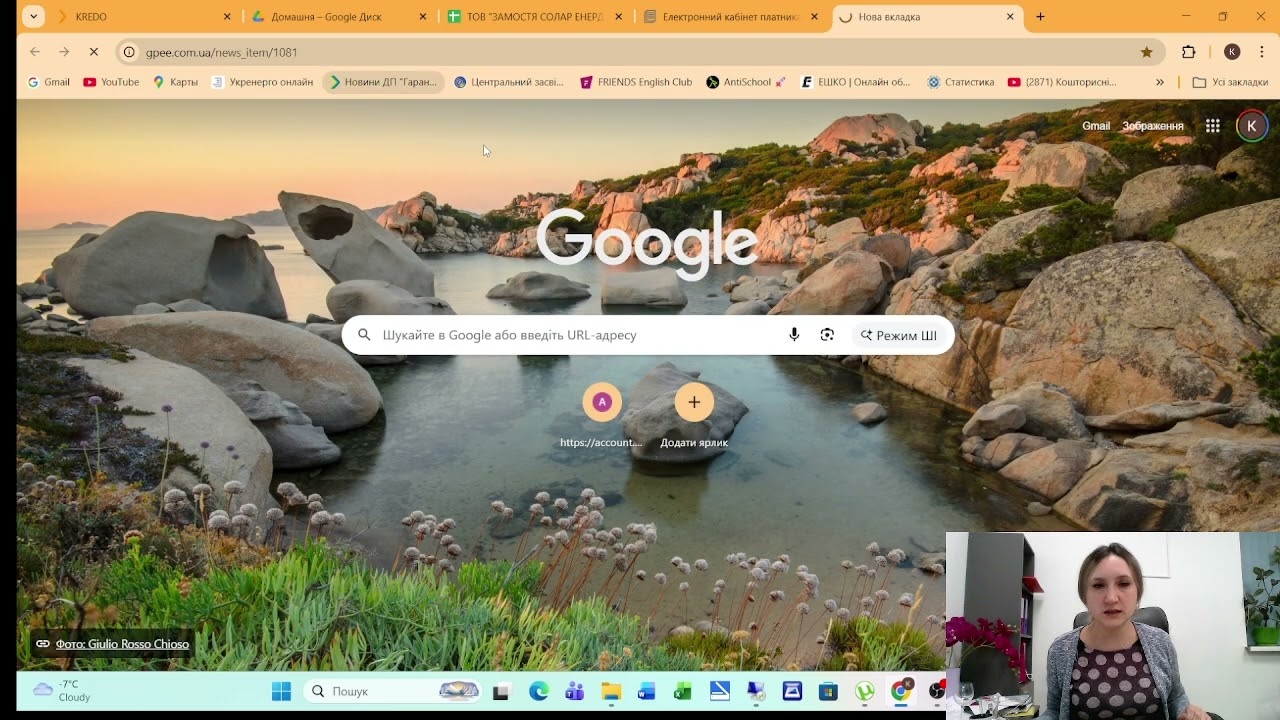View site information icon in address bar
Screen dimensions: 1280x720
point(129,52)
